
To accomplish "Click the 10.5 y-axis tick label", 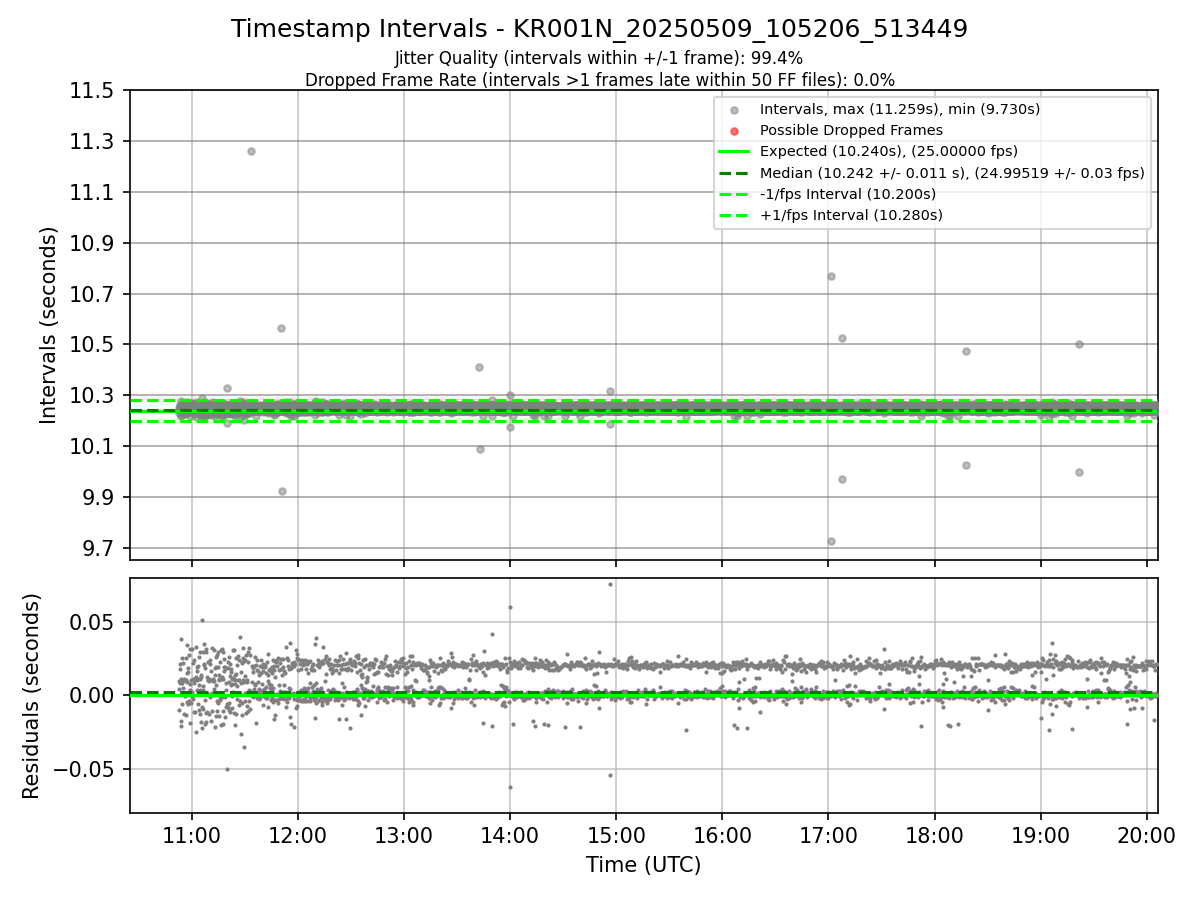I will (x=94, y=345).
